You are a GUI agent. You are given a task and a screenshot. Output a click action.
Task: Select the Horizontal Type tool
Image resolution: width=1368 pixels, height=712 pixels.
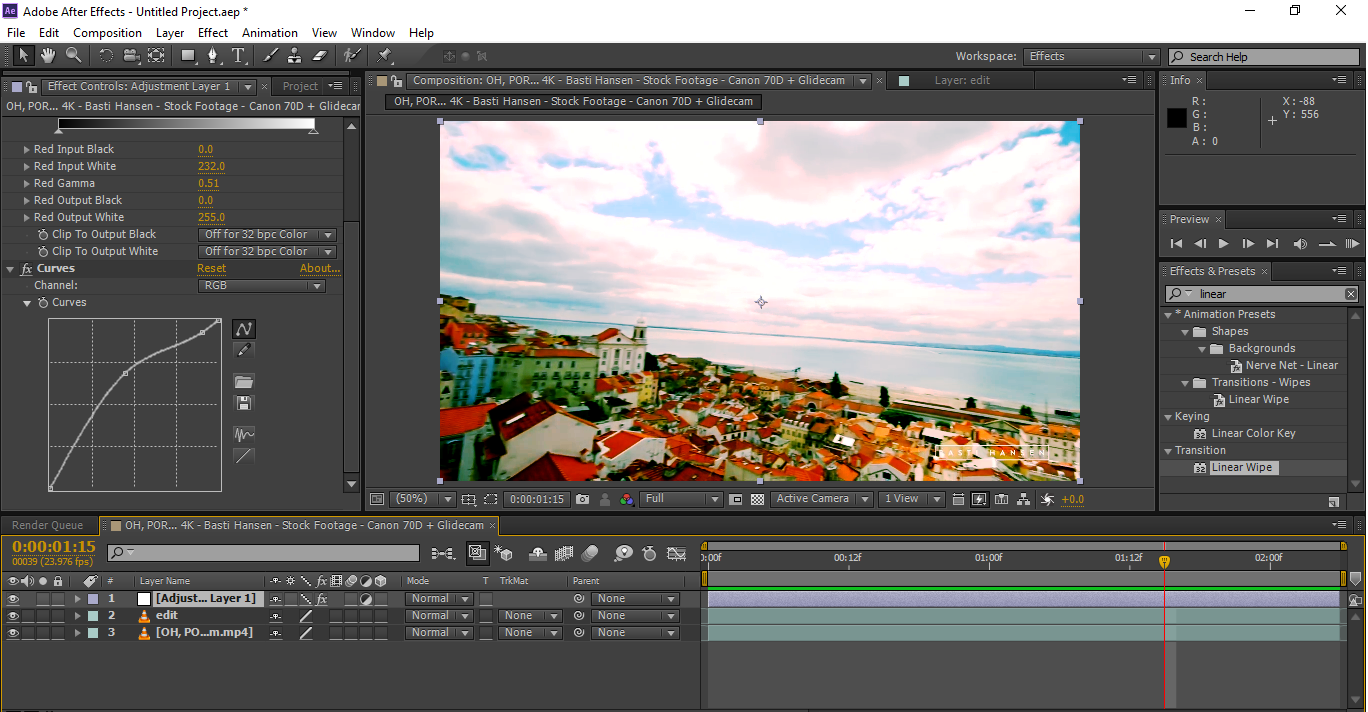coord(239,56)
